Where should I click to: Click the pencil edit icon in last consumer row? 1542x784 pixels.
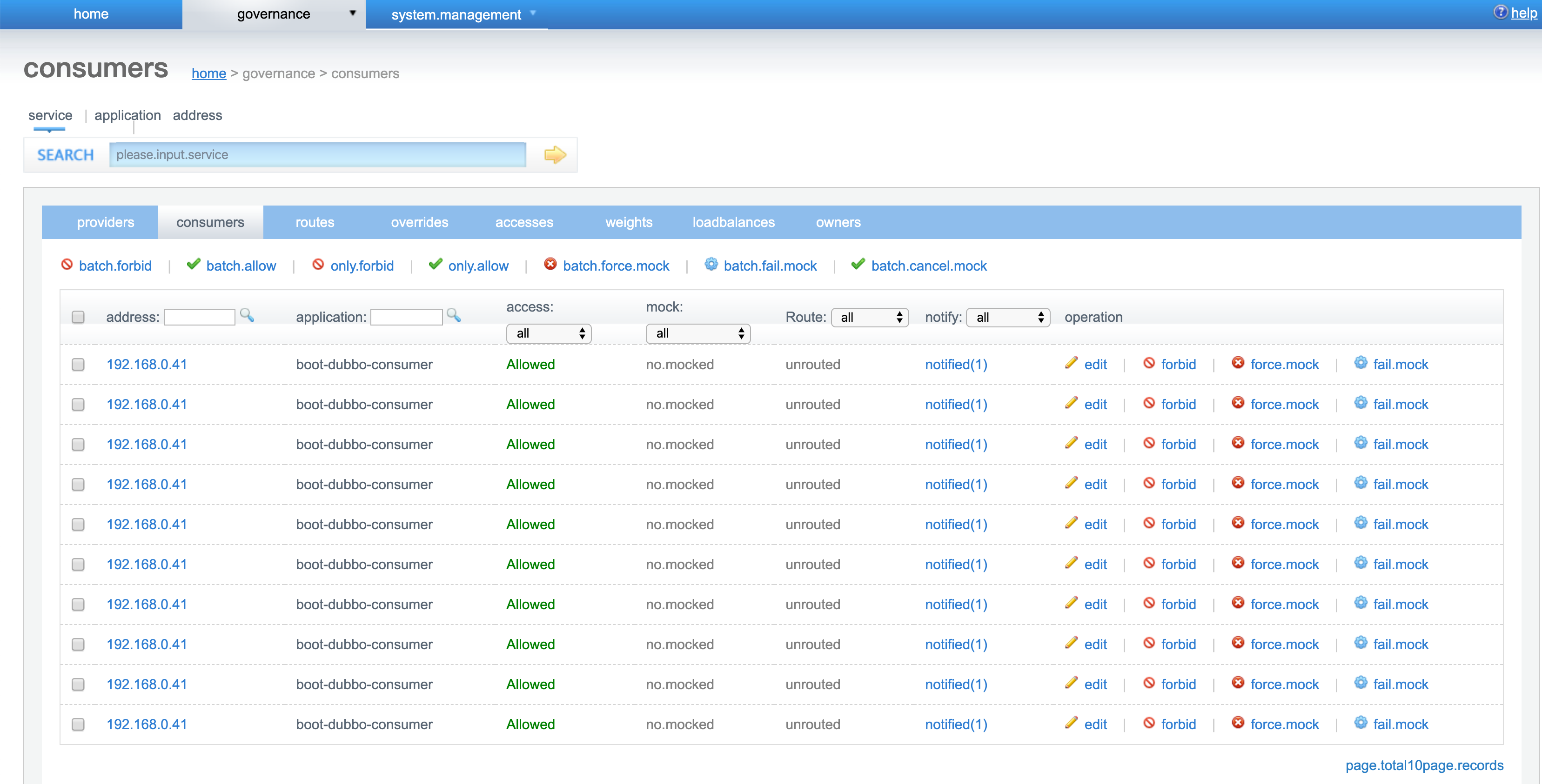(x=1072, y=723)
